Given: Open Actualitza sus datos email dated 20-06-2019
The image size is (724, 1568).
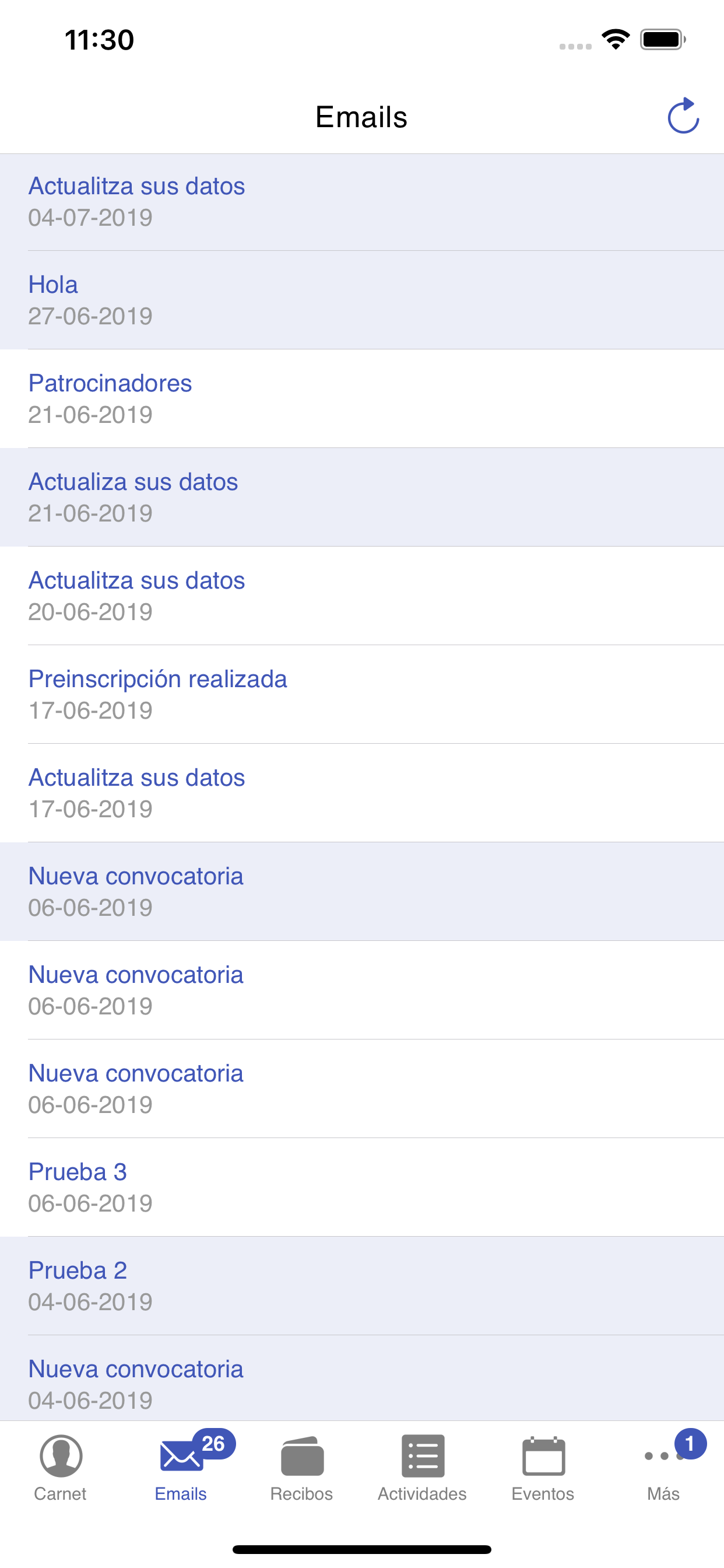Looking at the screenshot, I should coord(362,596).
